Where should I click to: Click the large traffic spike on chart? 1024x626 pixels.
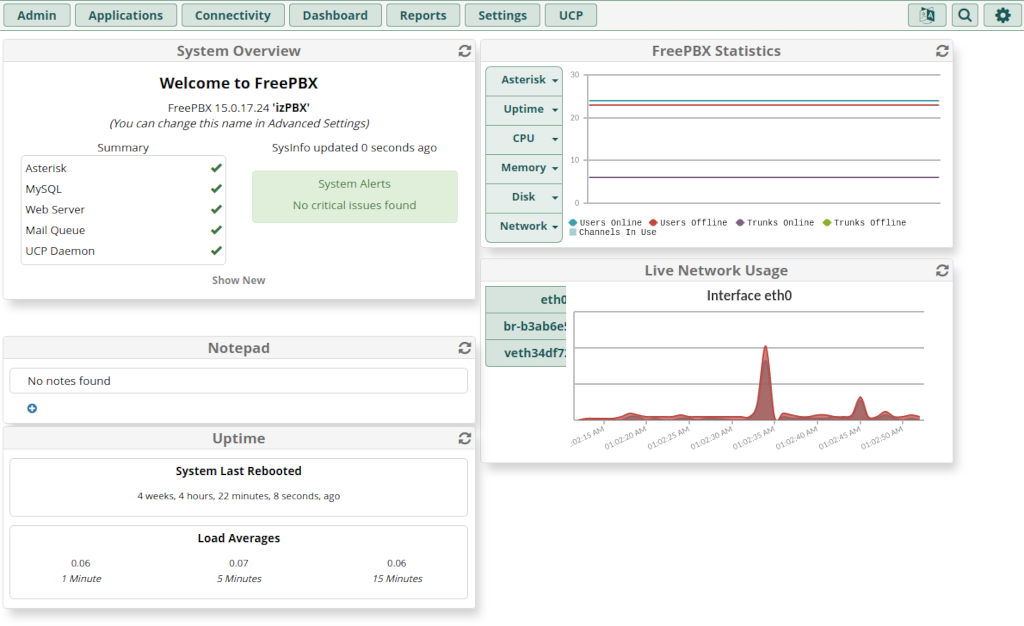pos(765,385)
